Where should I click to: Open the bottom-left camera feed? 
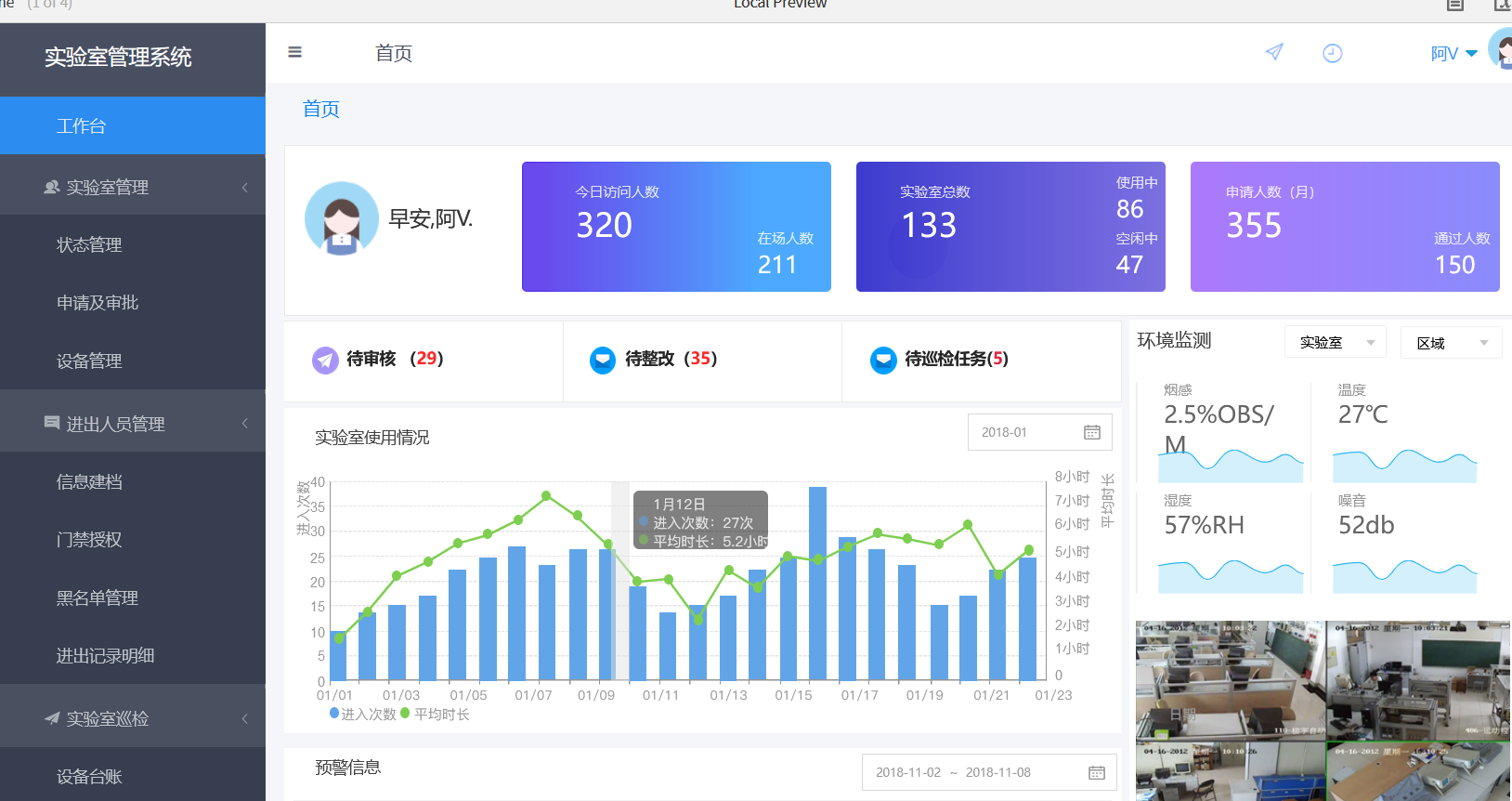[x=1231, y=772]
